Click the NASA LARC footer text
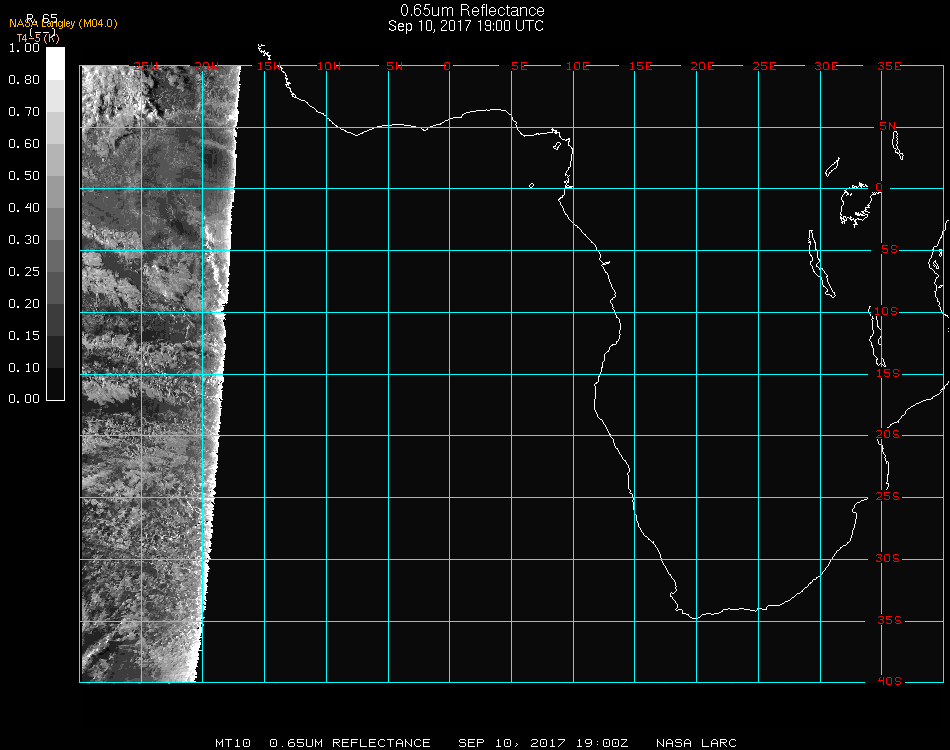This screenshot has height=750, width=950. click(696, 743)
